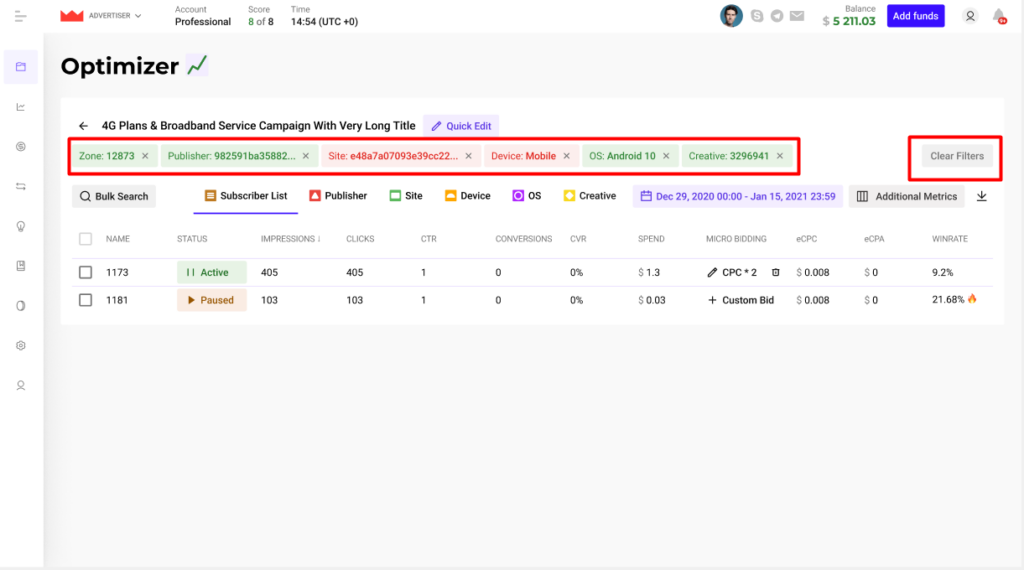Click the Quick Edit button
This screenshot has height=570, width=1024.
pos(461,126)
